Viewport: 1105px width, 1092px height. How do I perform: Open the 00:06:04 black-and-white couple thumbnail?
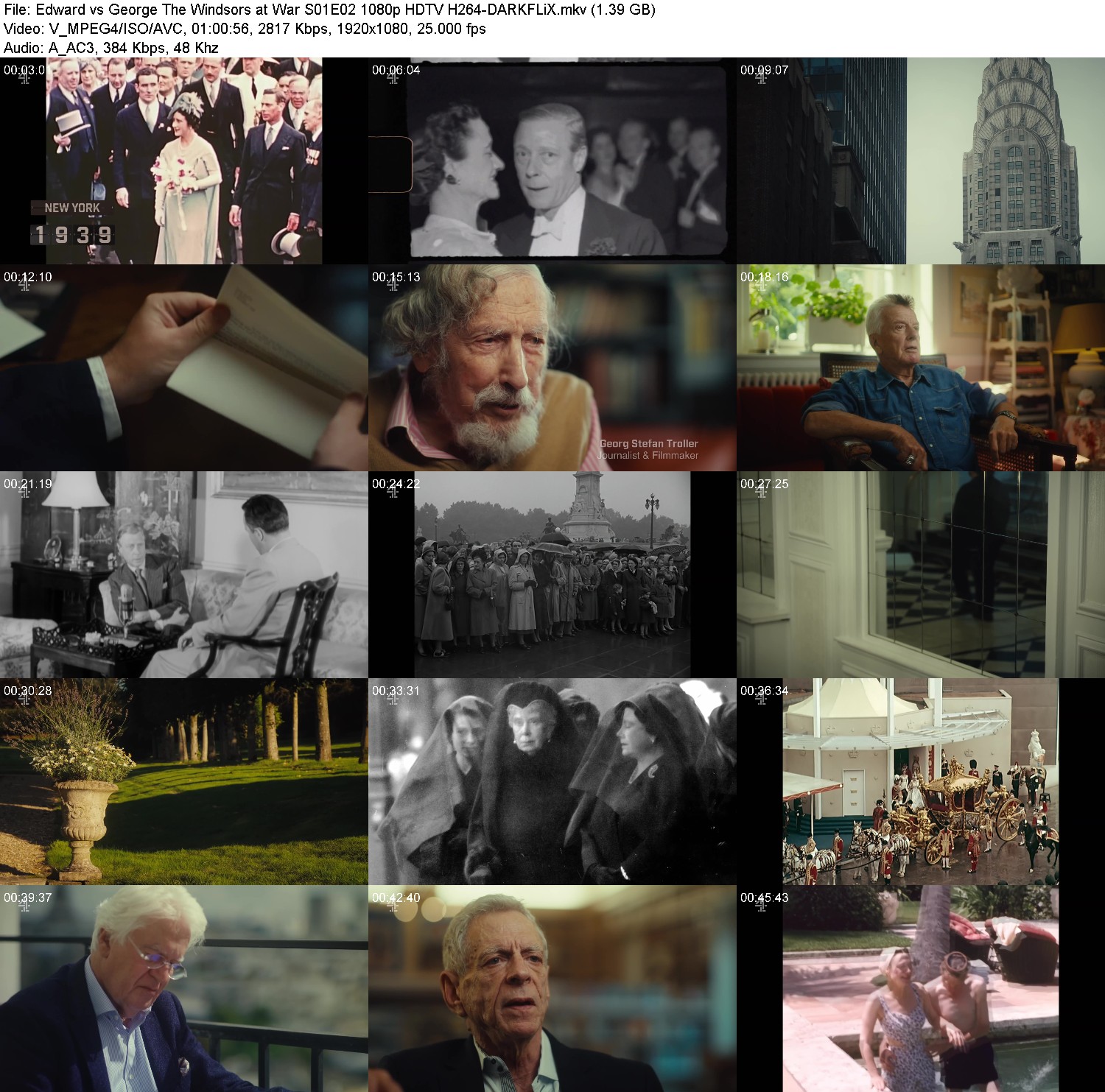coord(552,161)
